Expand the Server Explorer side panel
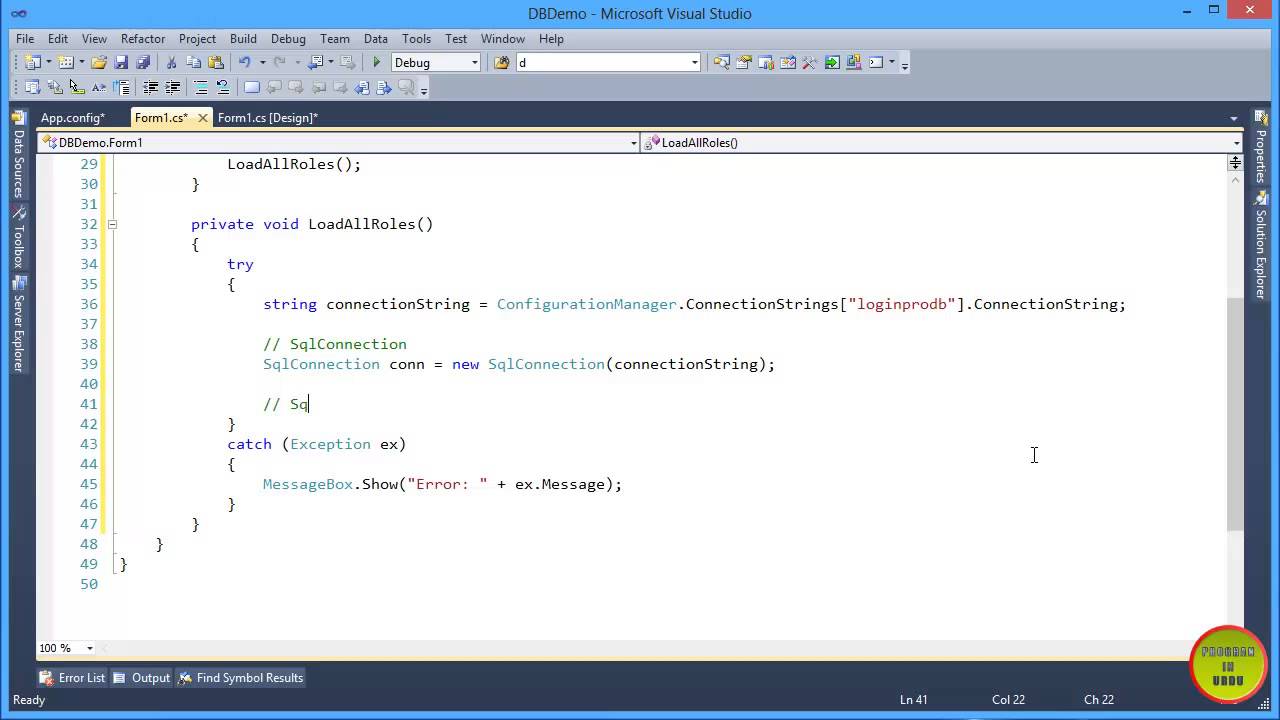Viewport: 1280px width, 720px height. click(x=18, y=323)
